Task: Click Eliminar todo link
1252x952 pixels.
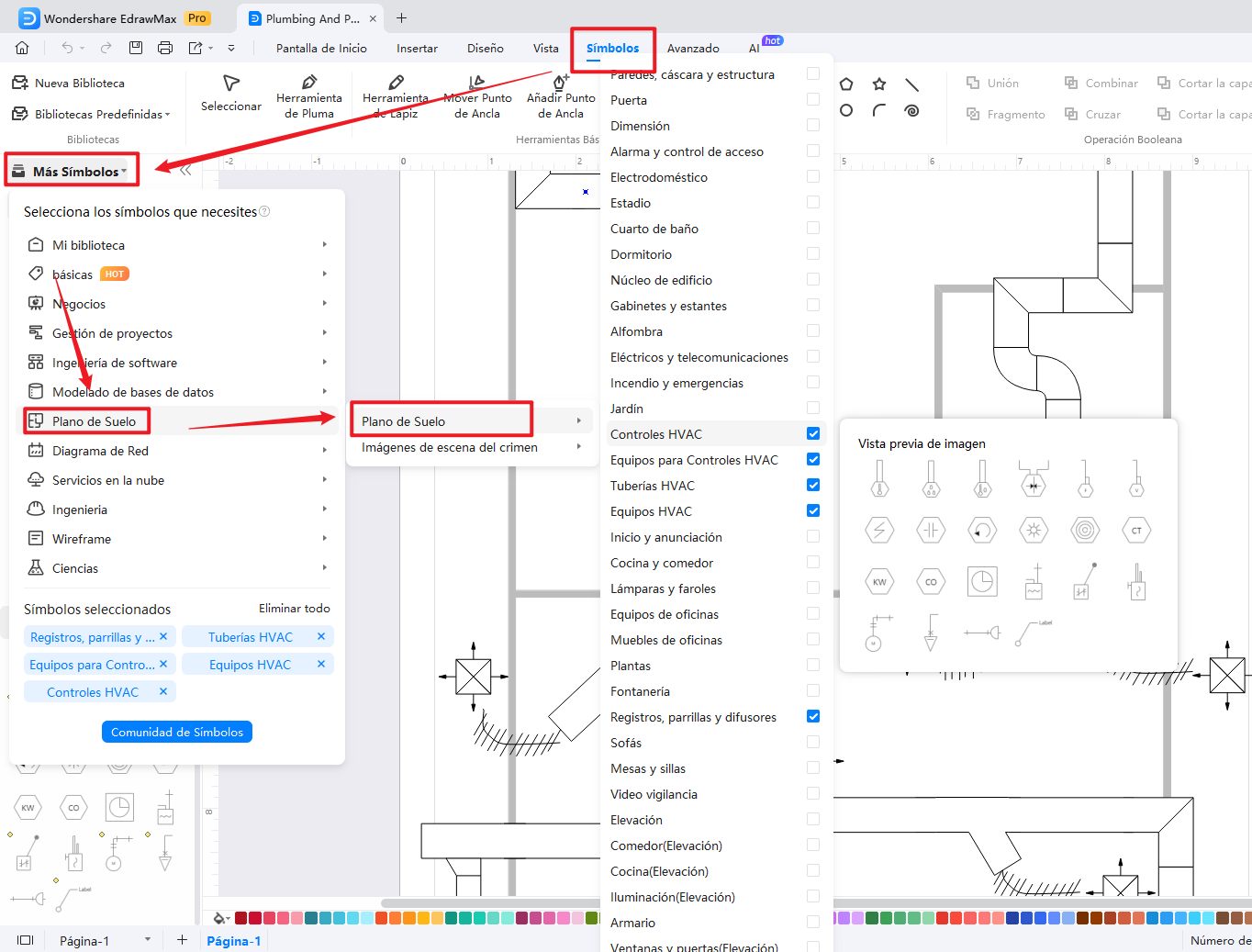Action: (294, 609)
